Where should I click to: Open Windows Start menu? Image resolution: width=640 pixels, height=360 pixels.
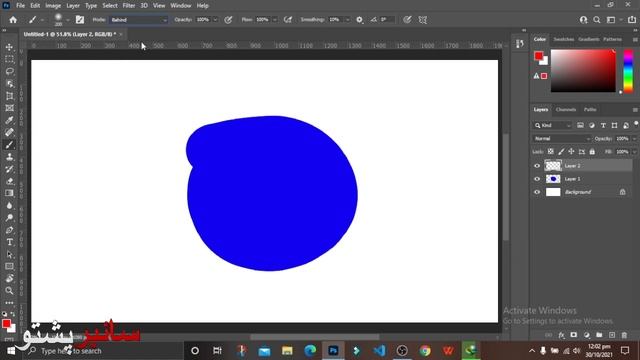point(11,351)
